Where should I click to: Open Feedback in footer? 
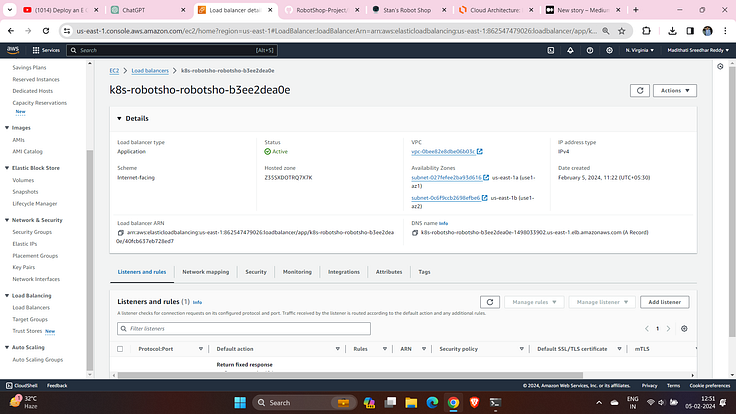click(57, 386)
